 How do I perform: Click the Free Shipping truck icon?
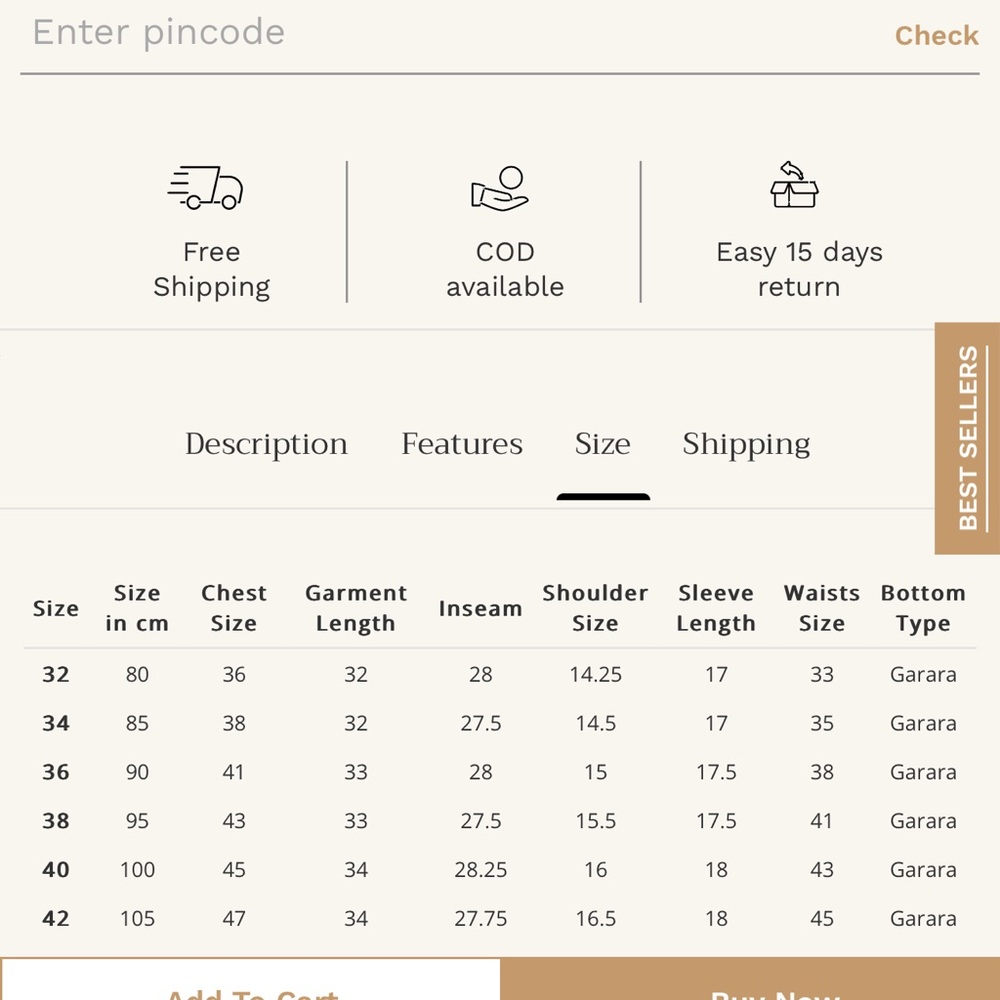205,188
